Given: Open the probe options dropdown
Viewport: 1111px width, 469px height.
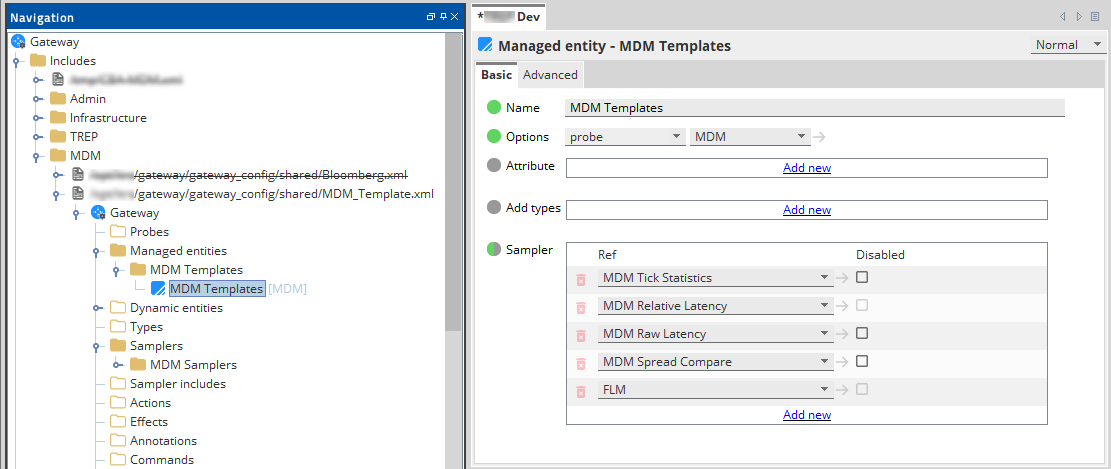Looking at the screenshot, I should [x=625, y=137].
